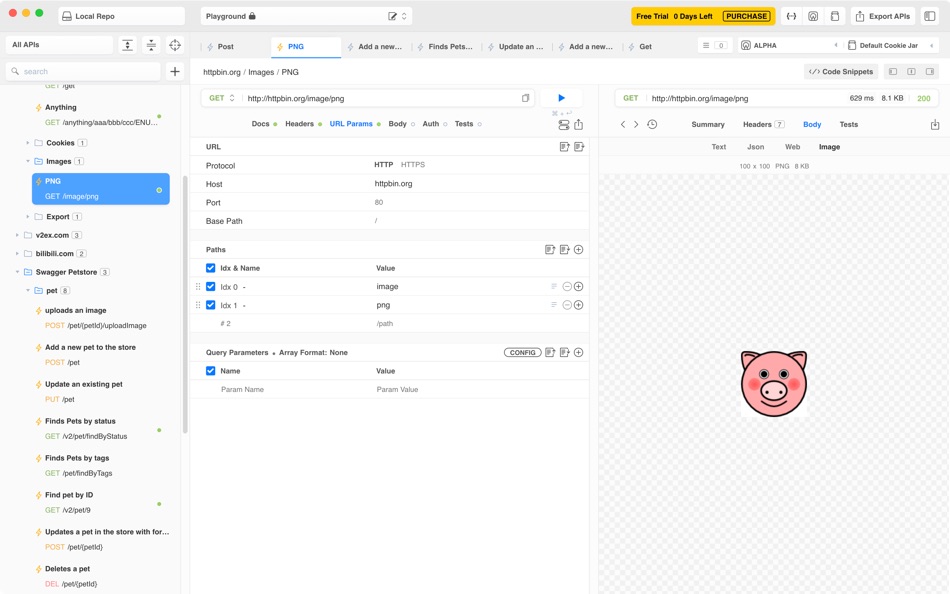Click Export APIs in the top toolbar

click(x=886, y=16)
